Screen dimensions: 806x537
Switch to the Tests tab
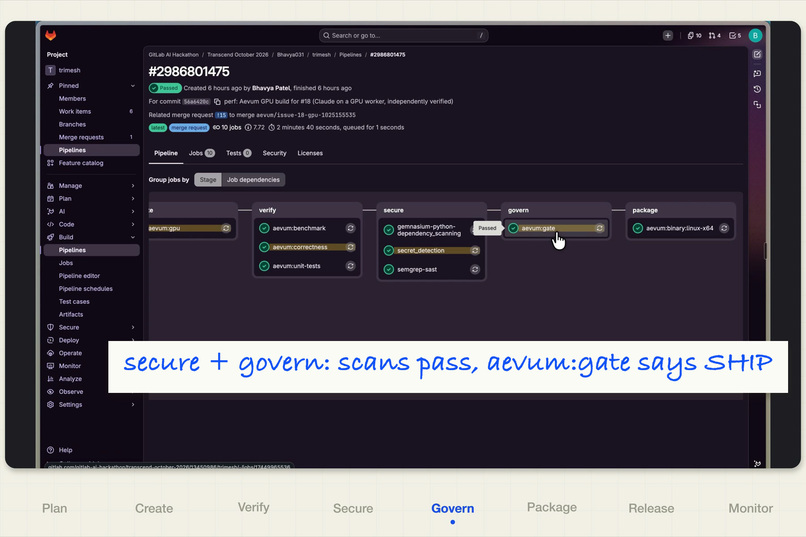[239, 153]
